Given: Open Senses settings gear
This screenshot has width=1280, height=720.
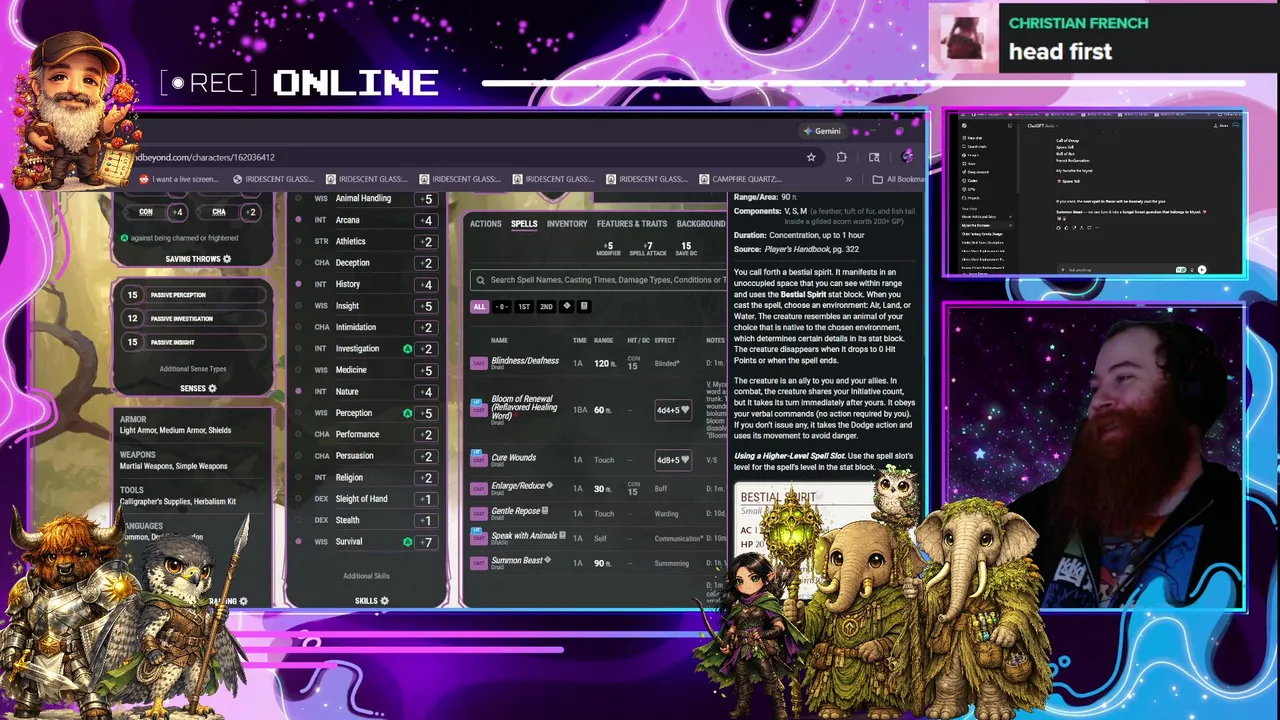Looking at the screenshot, I should (x=212, y=388).
